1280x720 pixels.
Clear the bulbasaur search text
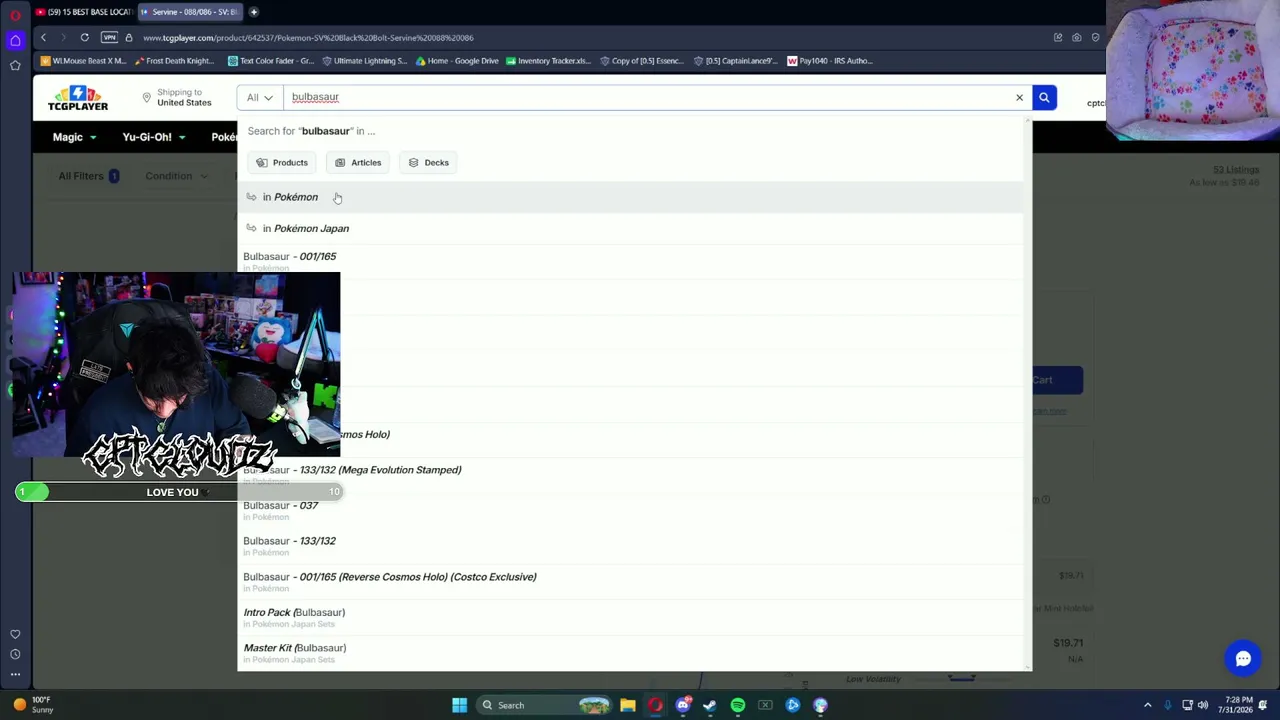[x=1019, y=97]
